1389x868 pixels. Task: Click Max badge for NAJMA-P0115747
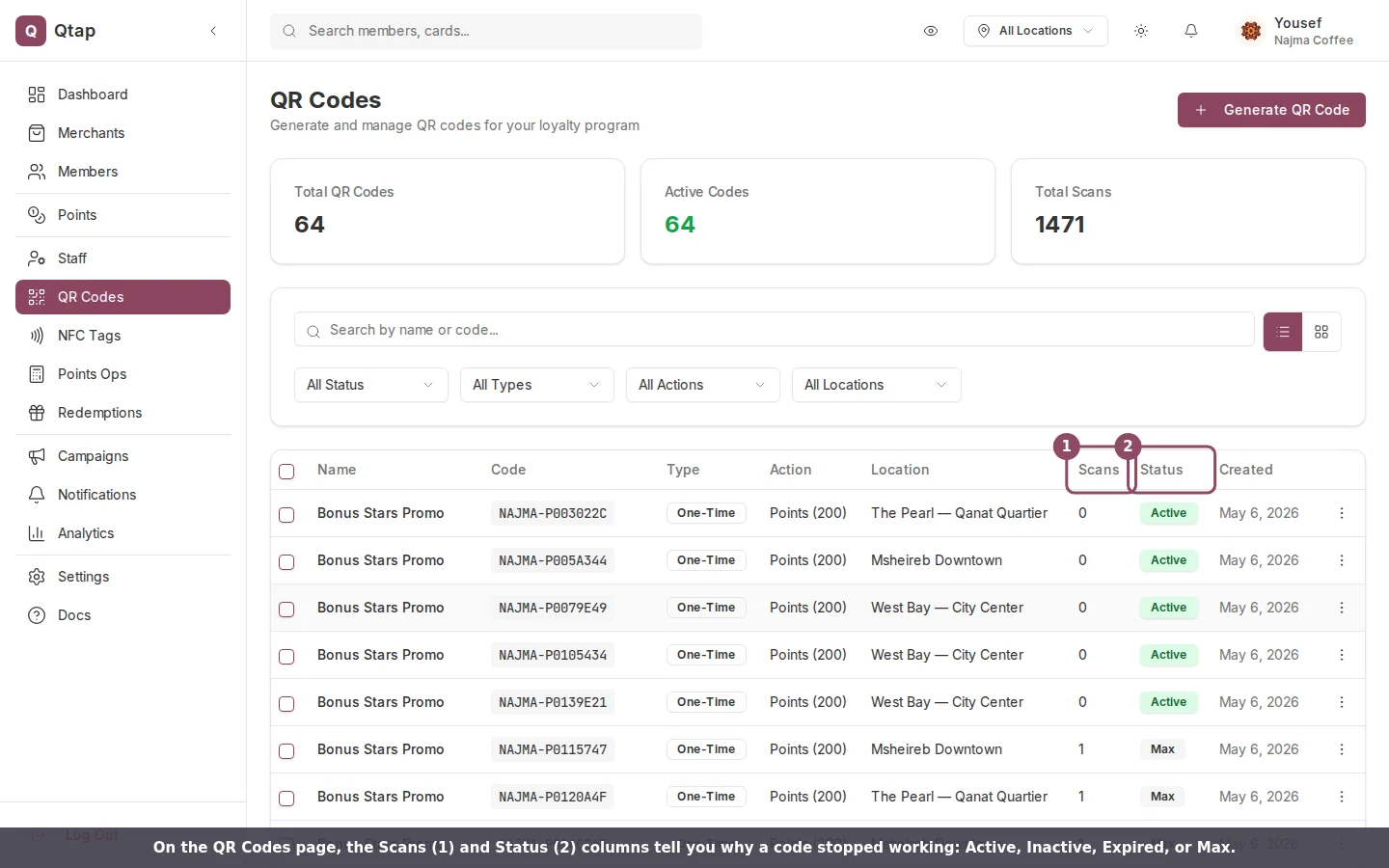[x=1162, y=749]
